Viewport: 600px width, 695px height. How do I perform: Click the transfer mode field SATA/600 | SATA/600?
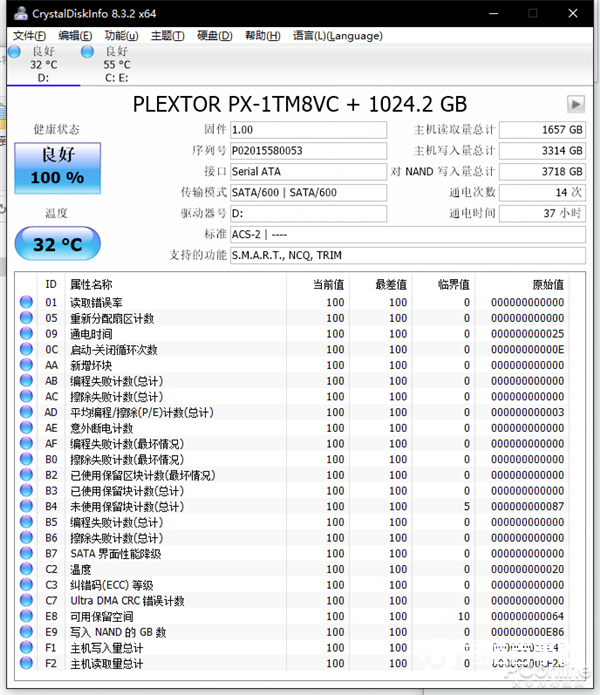click(308, 192)
